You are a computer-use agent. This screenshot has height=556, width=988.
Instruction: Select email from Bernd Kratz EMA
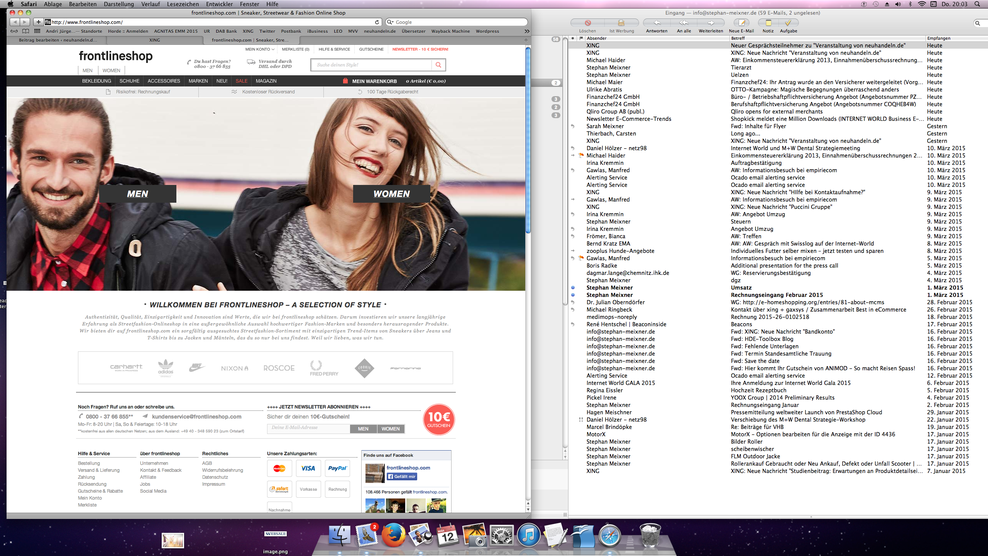pos(777,243)
